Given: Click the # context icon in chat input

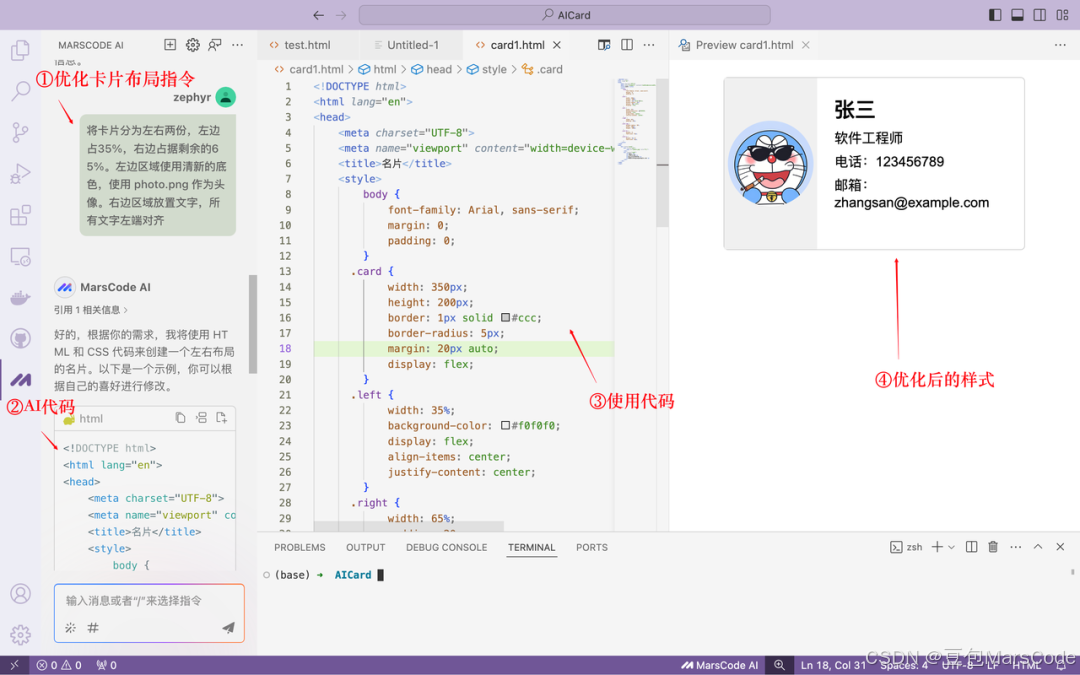Looking at the screenshot, I should point(93,627).
